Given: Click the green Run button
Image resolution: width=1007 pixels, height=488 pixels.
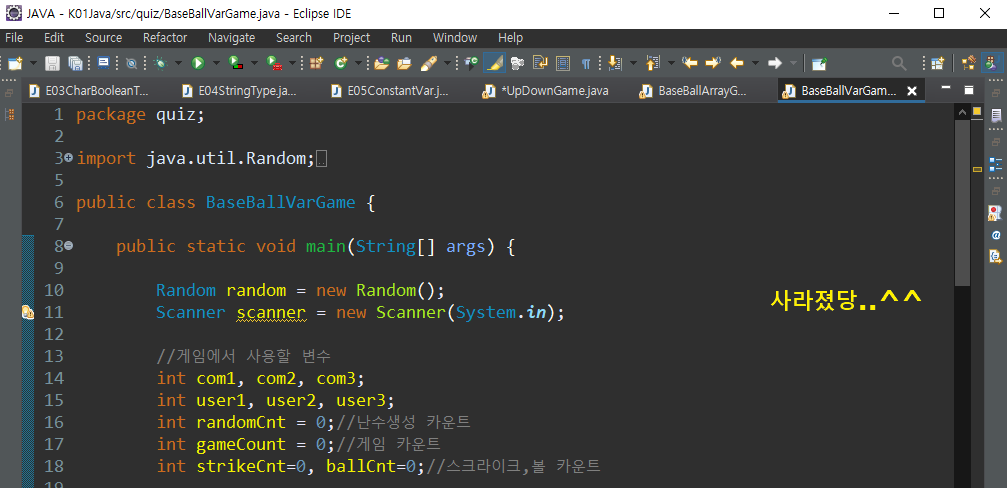Looking at the screenshot, I should (198, 63).
